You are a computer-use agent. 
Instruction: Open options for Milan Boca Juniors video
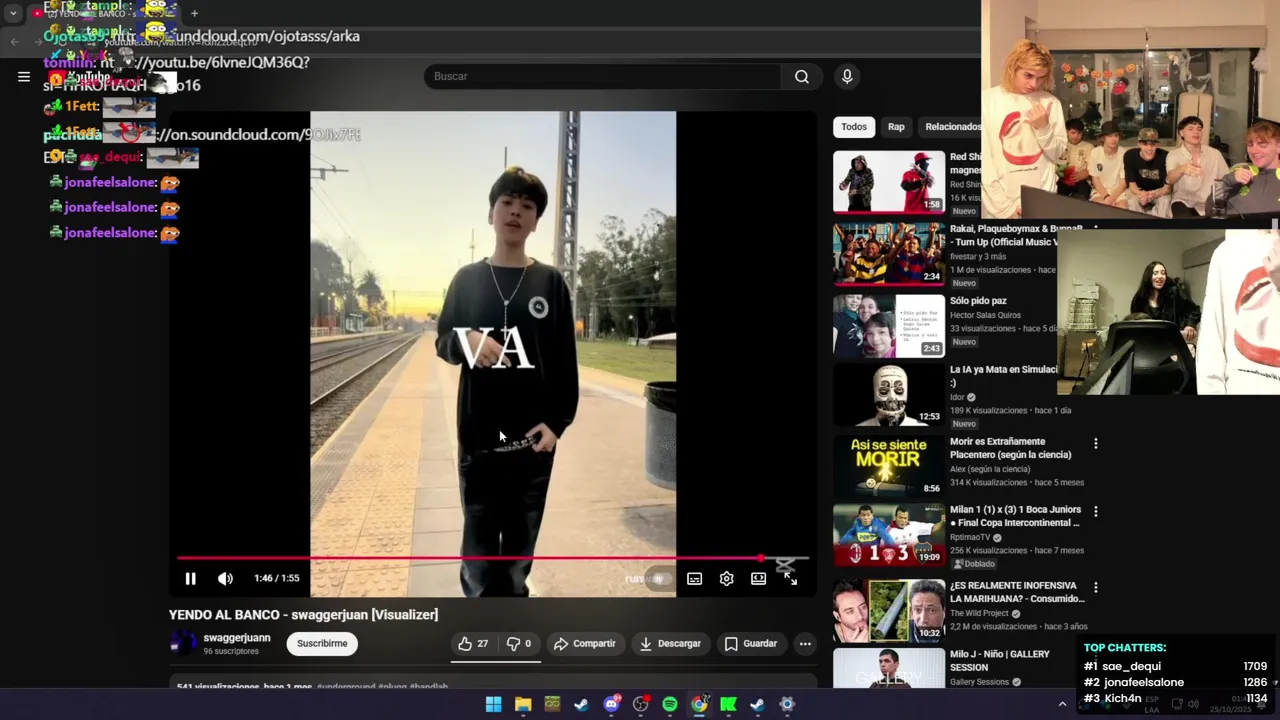click(x=1096, y=511)
